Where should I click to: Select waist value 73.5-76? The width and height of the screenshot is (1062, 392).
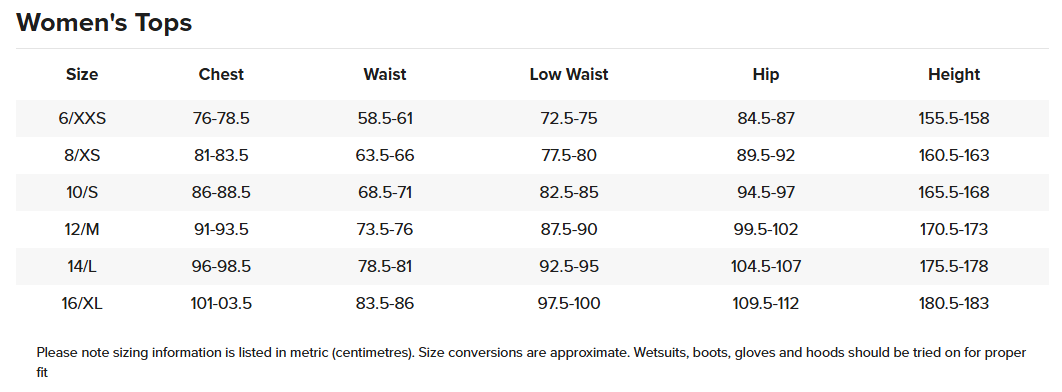pos(385,230)
